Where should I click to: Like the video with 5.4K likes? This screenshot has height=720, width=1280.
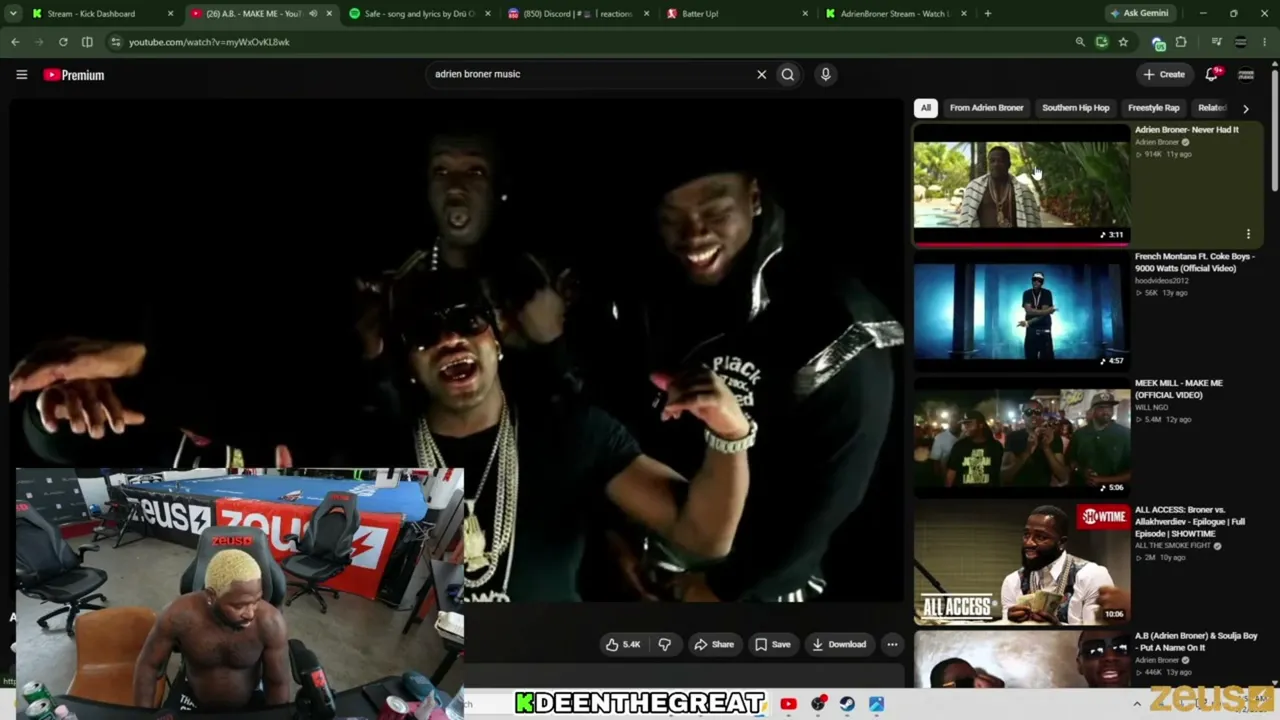tap(623, 644)
